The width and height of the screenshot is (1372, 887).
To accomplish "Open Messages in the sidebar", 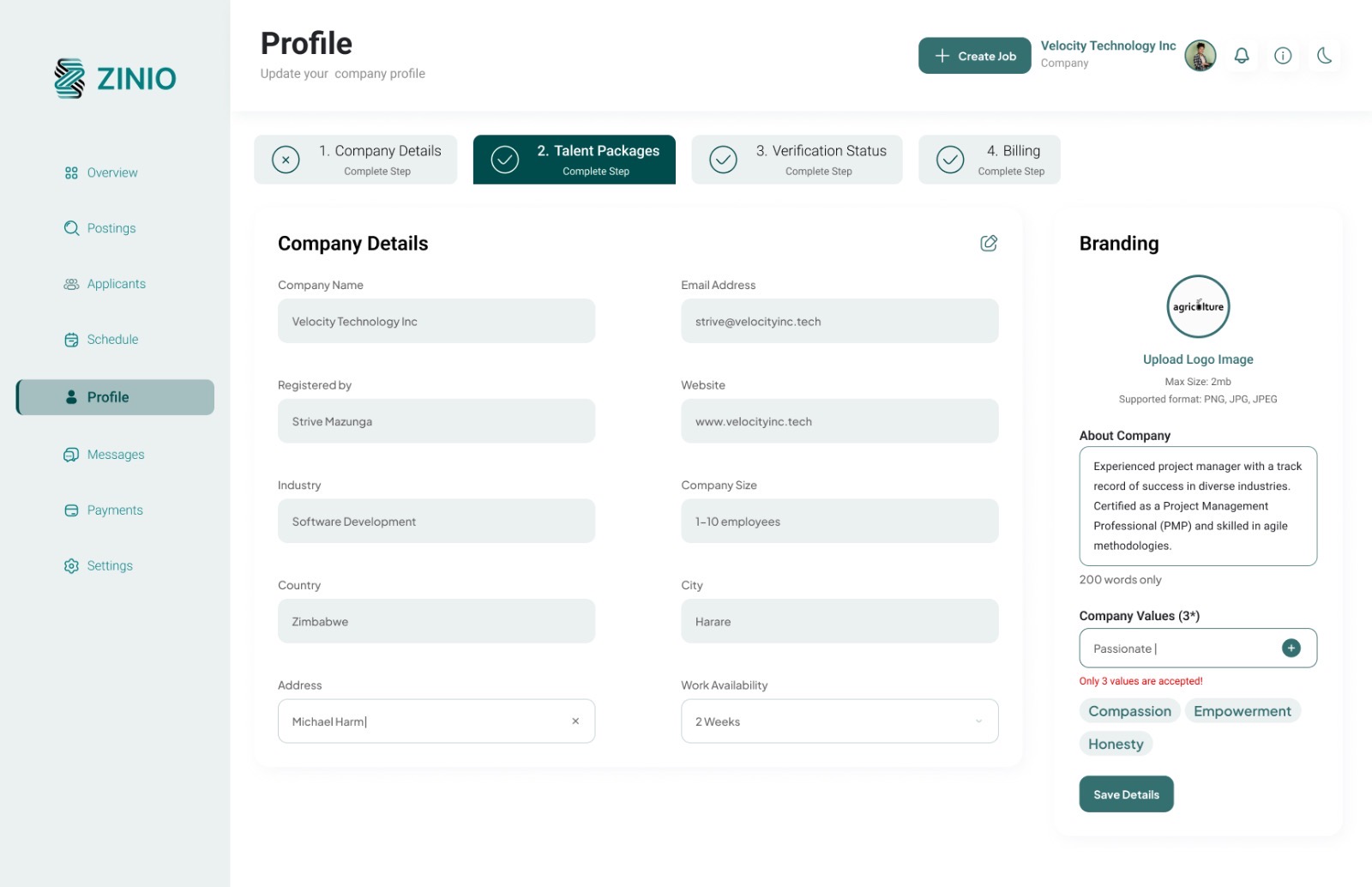I will (x=115, y=455).
